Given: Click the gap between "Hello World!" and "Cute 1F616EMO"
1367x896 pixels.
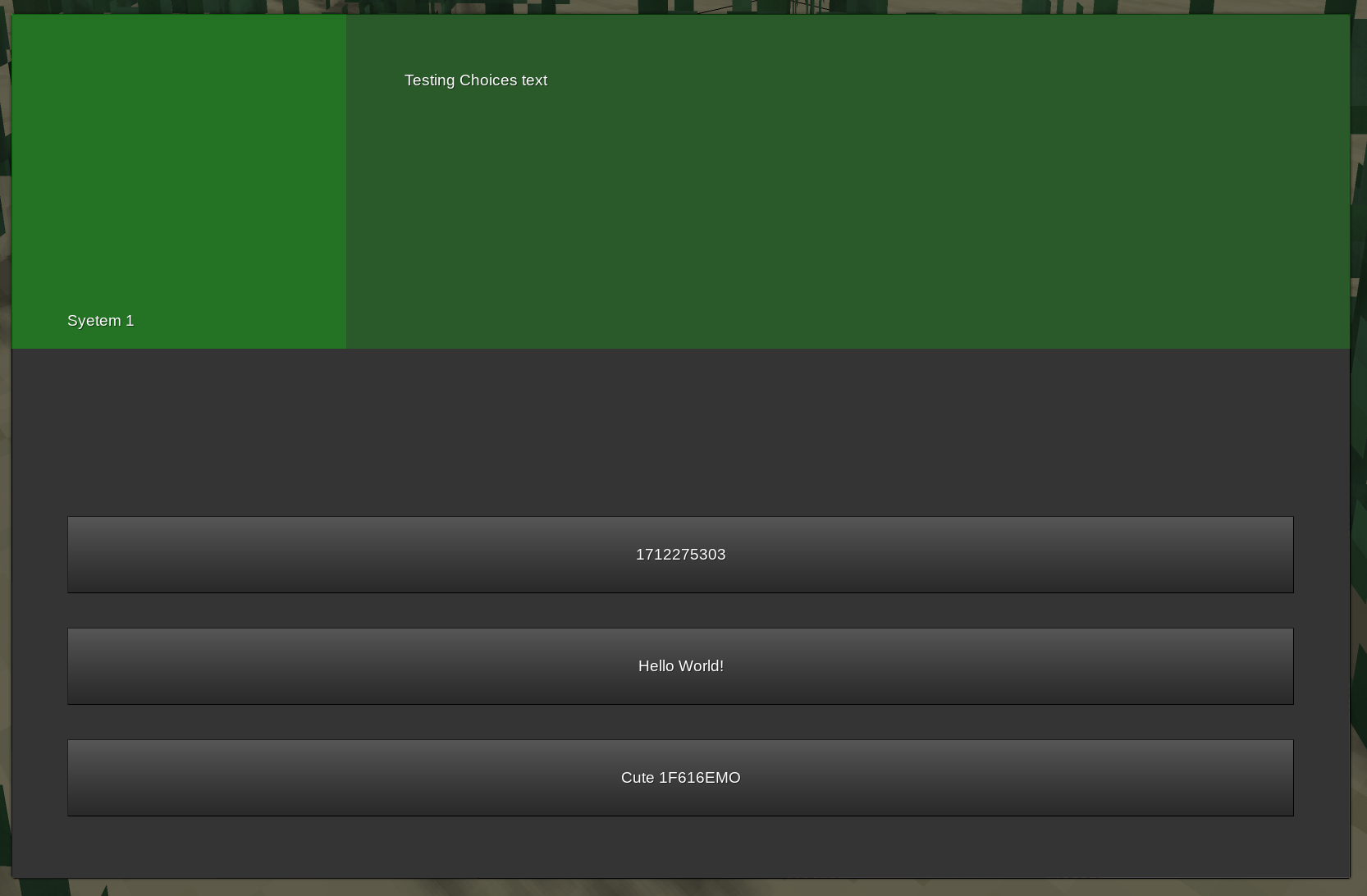Looking at the screenshot, I should tap(680, 722).
